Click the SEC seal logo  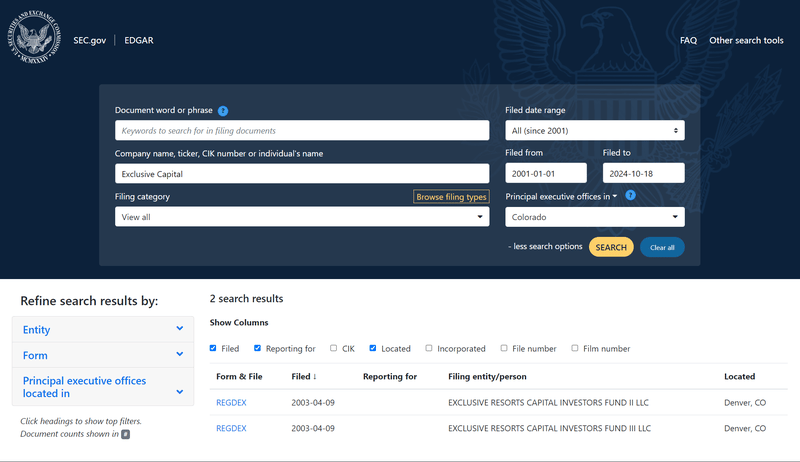(35, 38)
